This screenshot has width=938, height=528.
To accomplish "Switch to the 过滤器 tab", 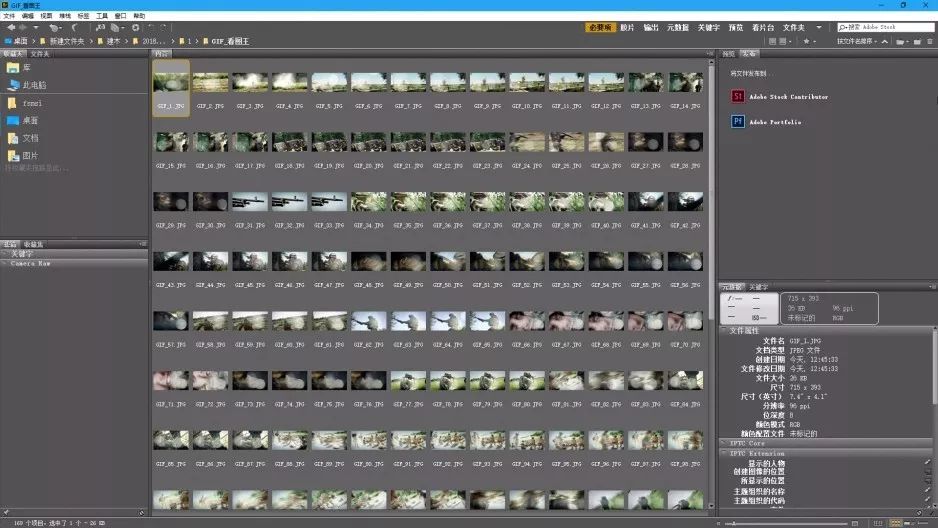I will click(10, 244).
